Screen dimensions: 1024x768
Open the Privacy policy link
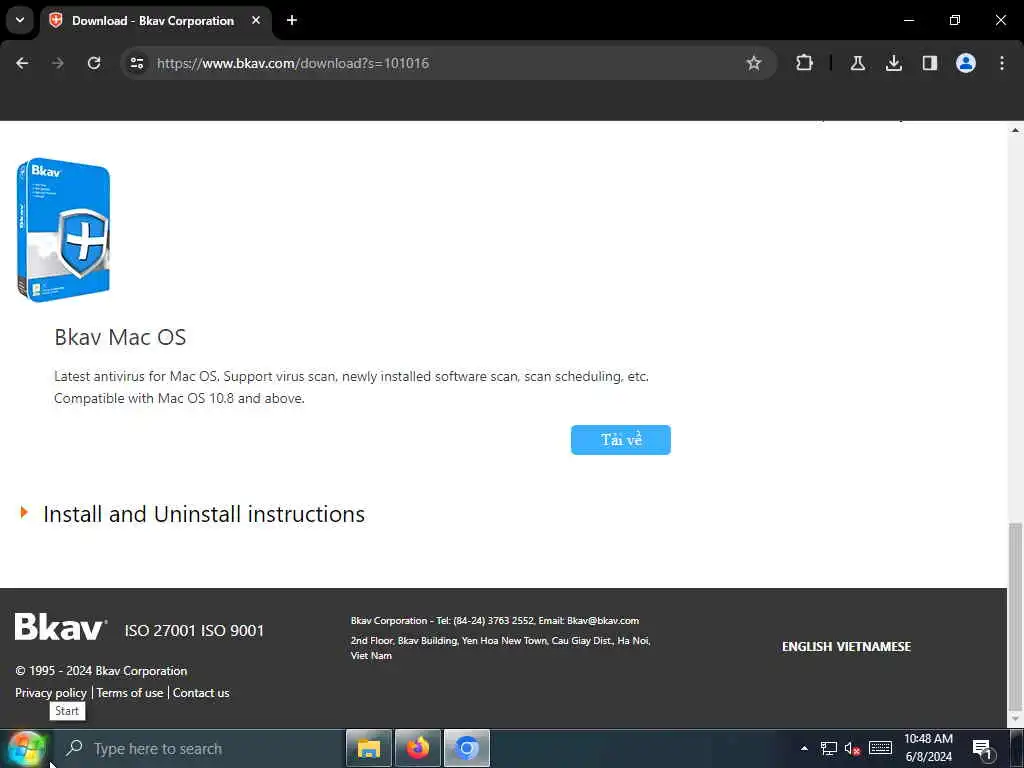click(x=51, y=693)
